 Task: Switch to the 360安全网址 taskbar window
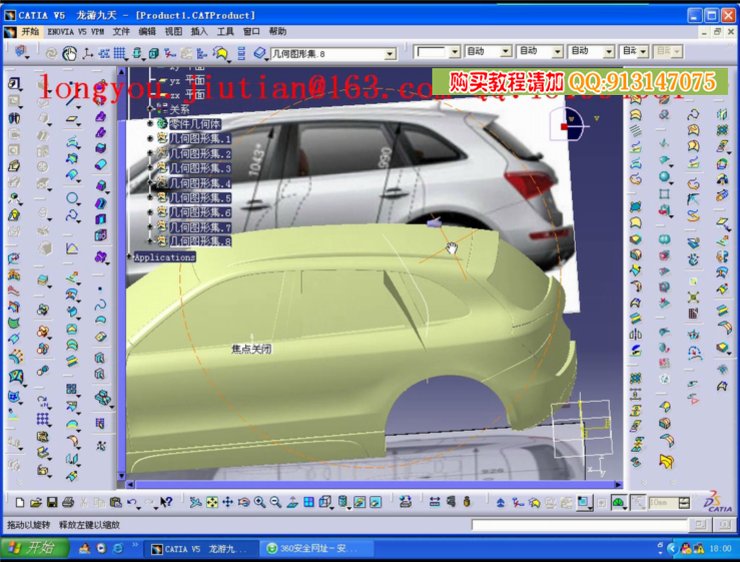point(316,549)
